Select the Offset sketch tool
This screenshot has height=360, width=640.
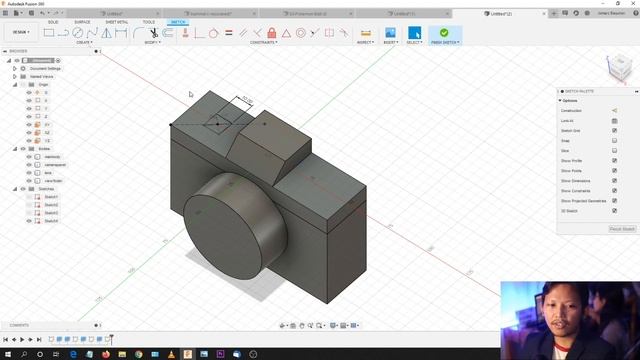[x=168, y=33]
